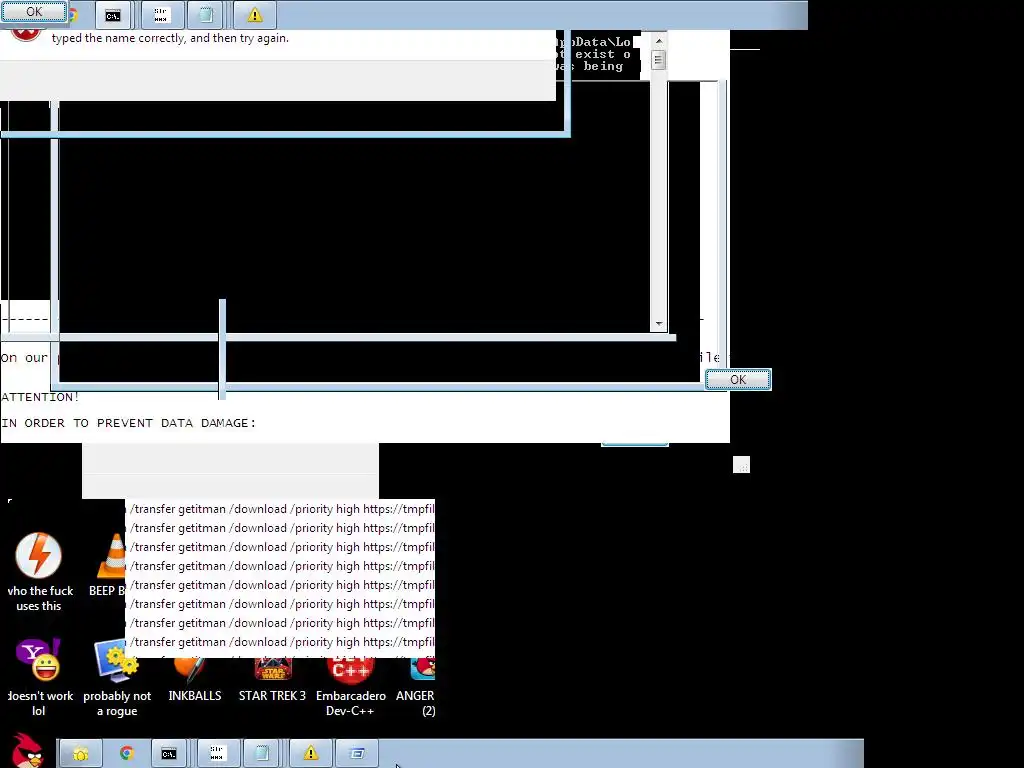The width and height of the screenshot is (1024, 768).
Task: Open the blue window taskbar button after the warning icon
Action: coord(357,754)
